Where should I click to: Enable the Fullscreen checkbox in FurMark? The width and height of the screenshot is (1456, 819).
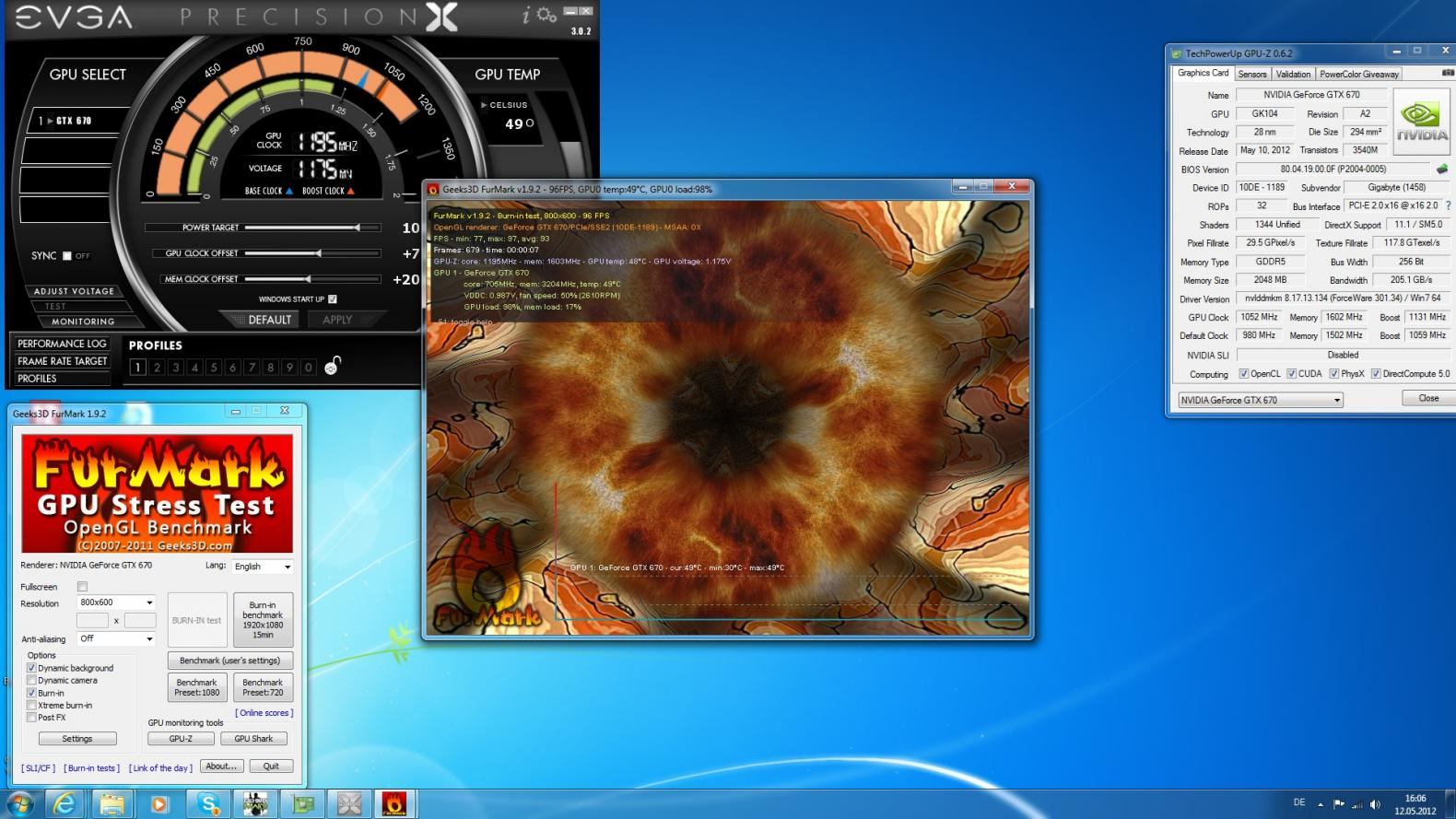click(82, 586)
